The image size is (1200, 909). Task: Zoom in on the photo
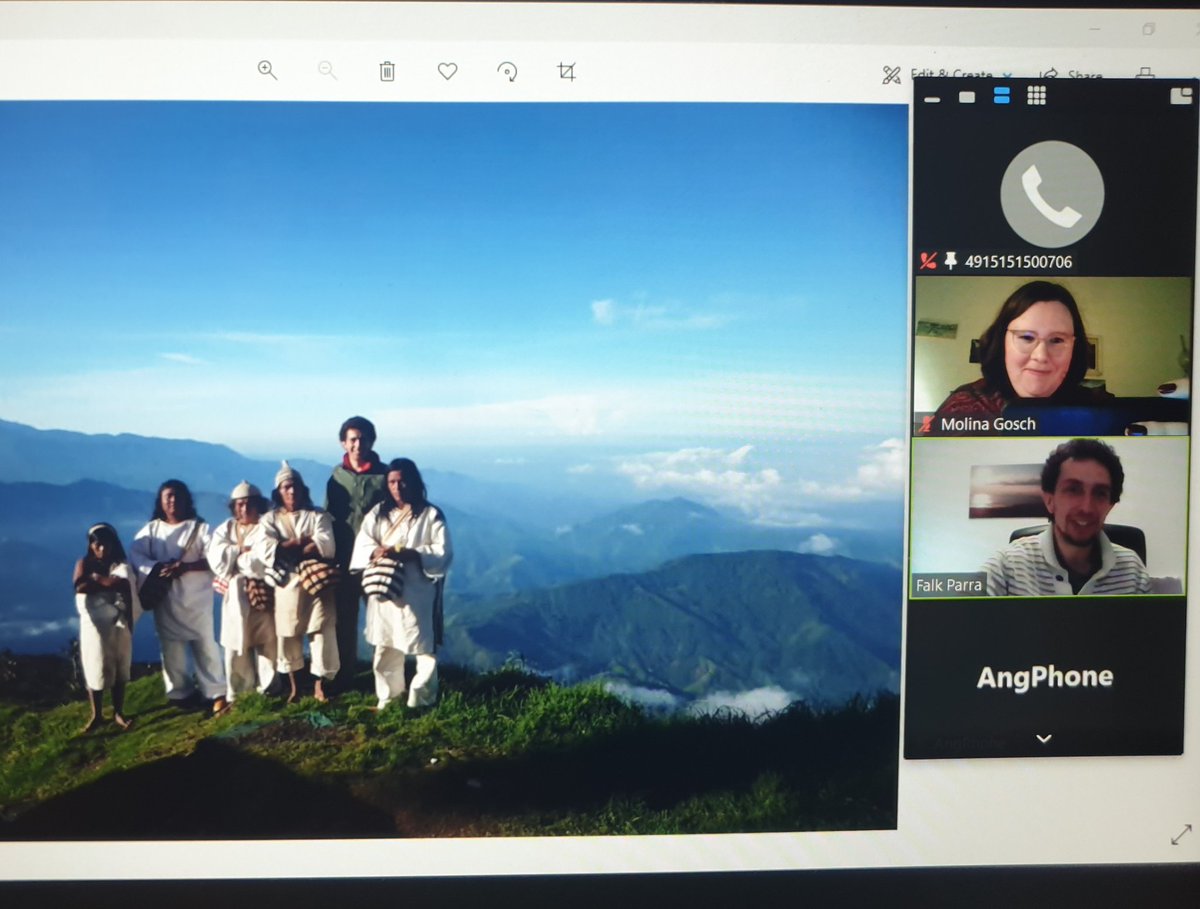pyautogui.click(x=267, y=70)
